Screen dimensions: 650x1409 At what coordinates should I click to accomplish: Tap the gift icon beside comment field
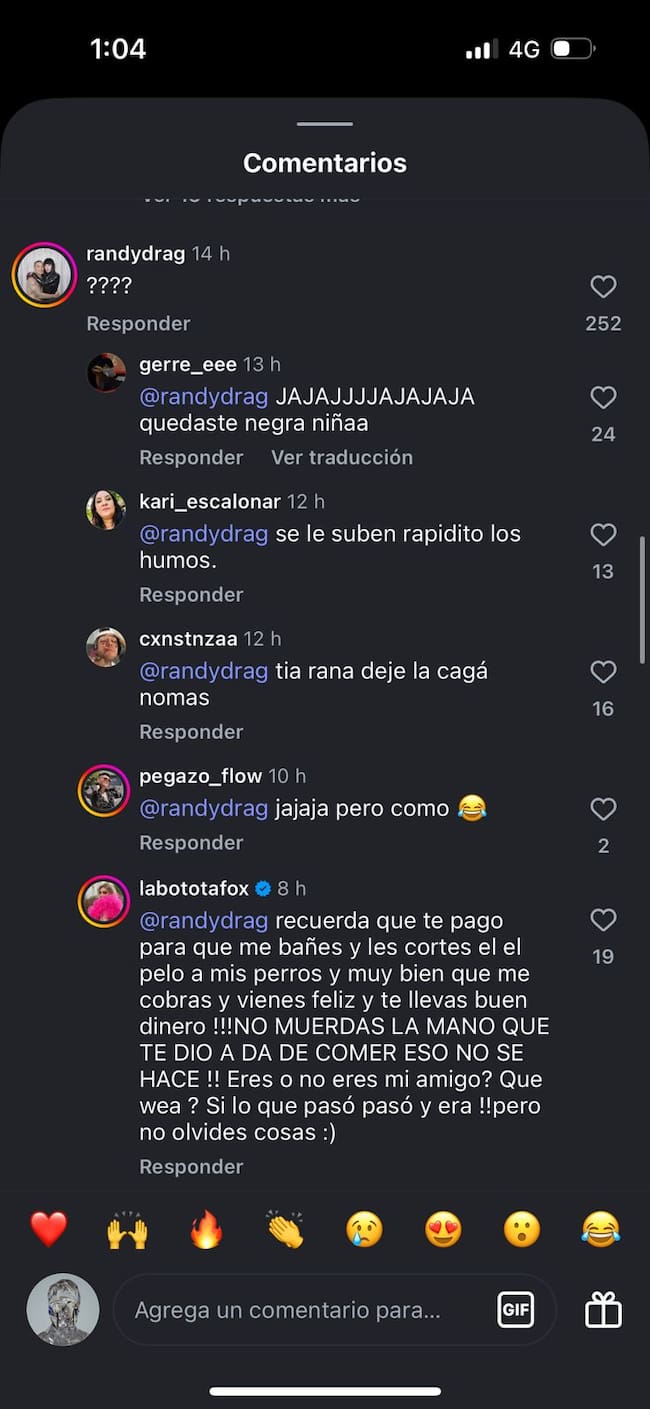point(601,1309)
